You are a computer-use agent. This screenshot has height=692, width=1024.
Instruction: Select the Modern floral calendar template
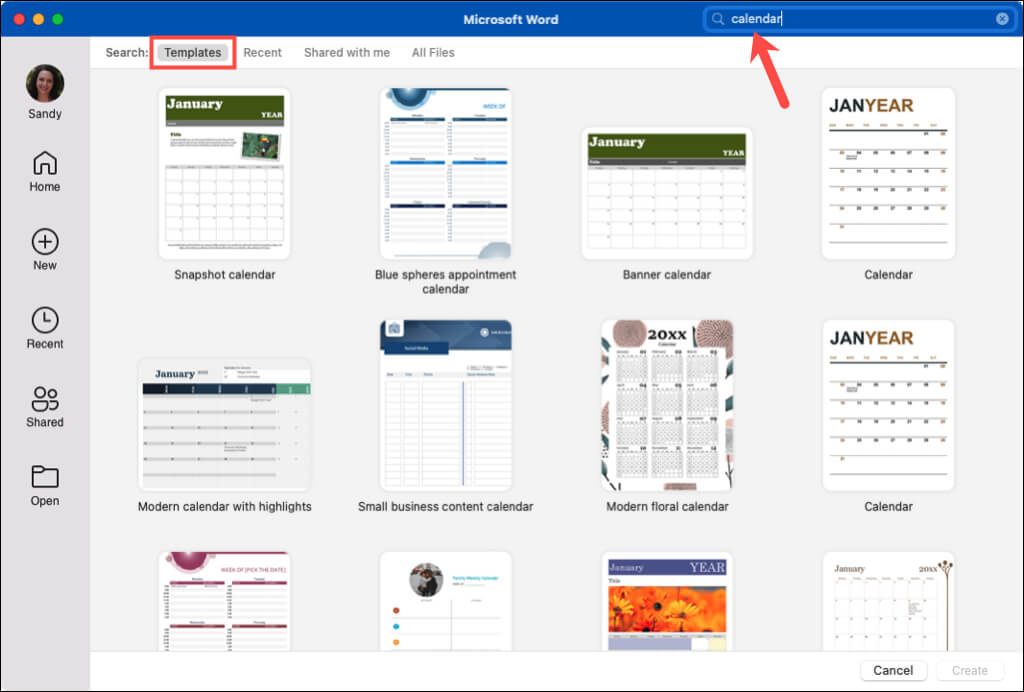tap(667, 405)
